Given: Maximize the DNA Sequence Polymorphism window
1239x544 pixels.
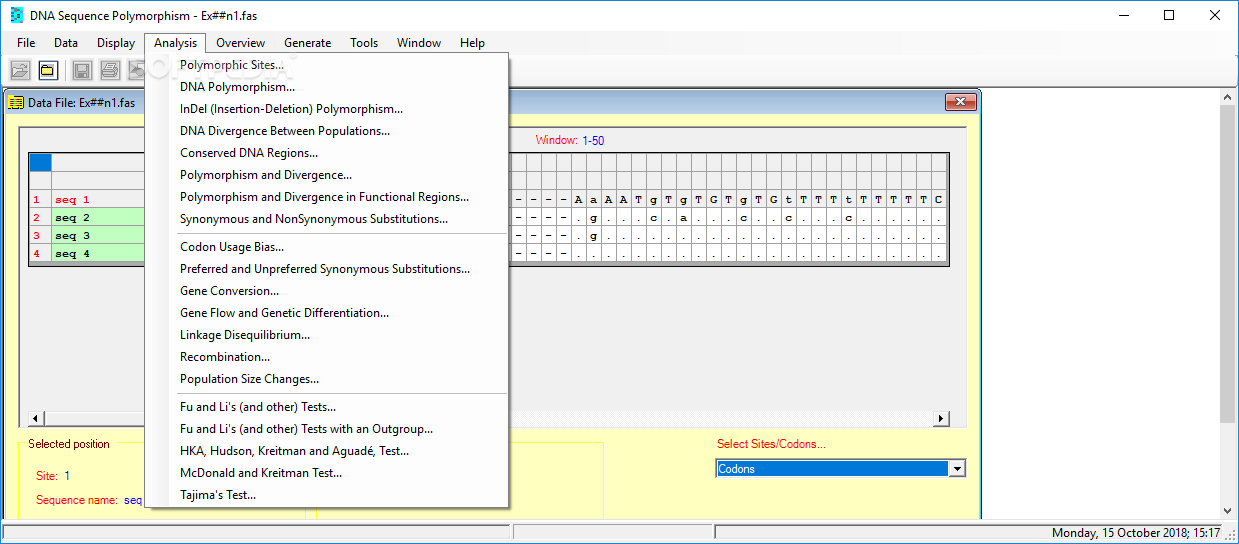Looking at the screenshot, I should 1169,15.
